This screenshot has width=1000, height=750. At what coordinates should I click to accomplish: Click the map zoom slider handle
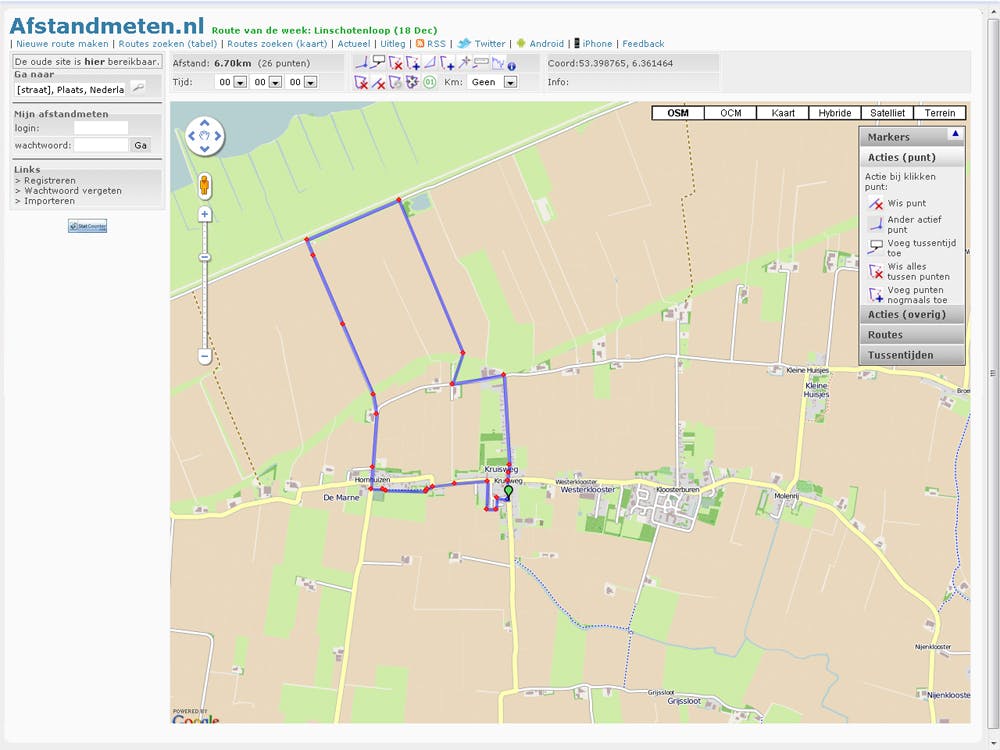[x=204, y=258]
